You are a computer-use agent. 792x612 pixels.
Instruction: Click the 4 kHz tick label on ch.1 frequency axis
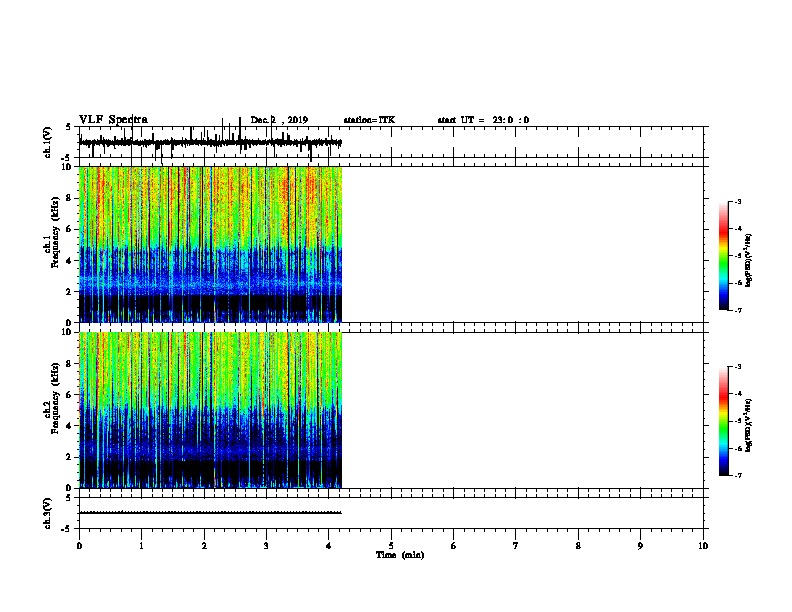pyautogui.click(x=70, y=261)
